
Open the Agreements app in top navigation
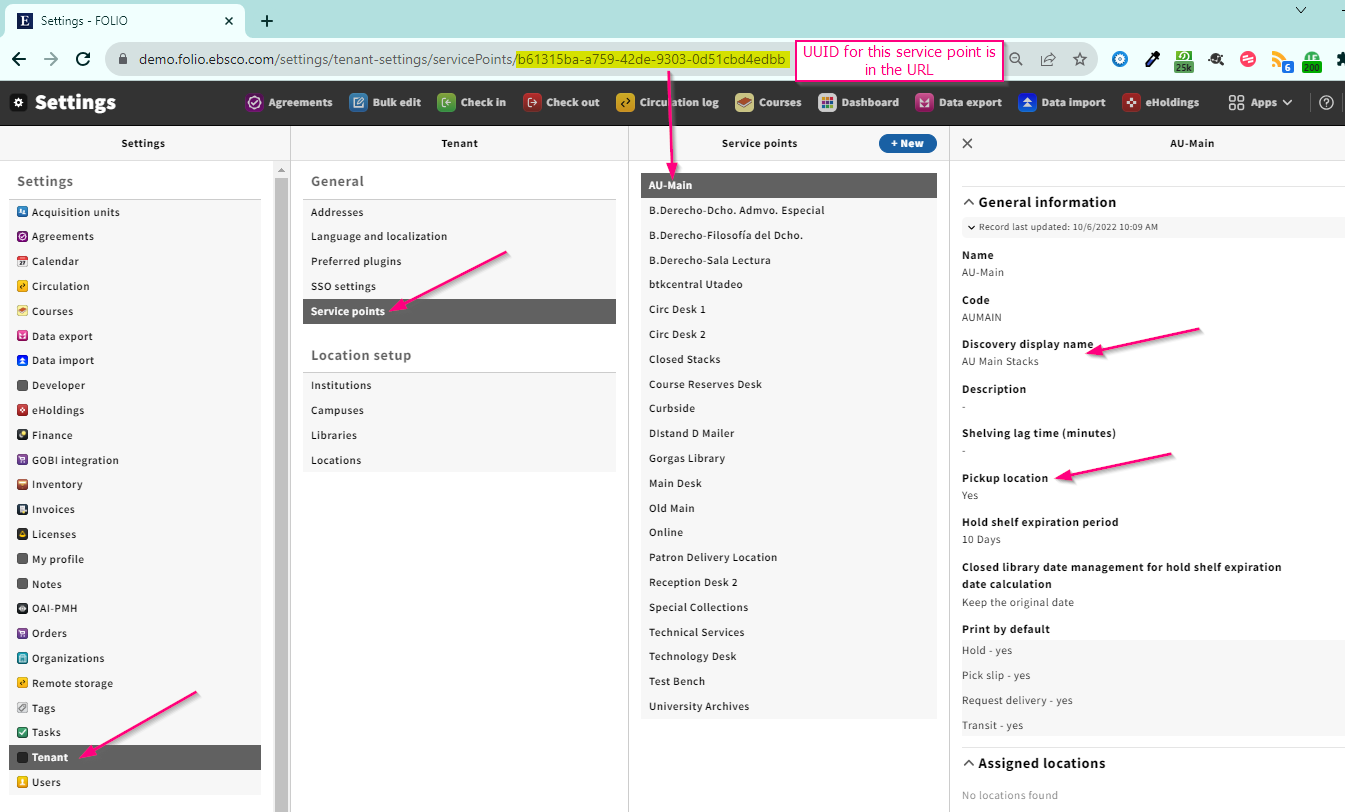click(289, 102)
